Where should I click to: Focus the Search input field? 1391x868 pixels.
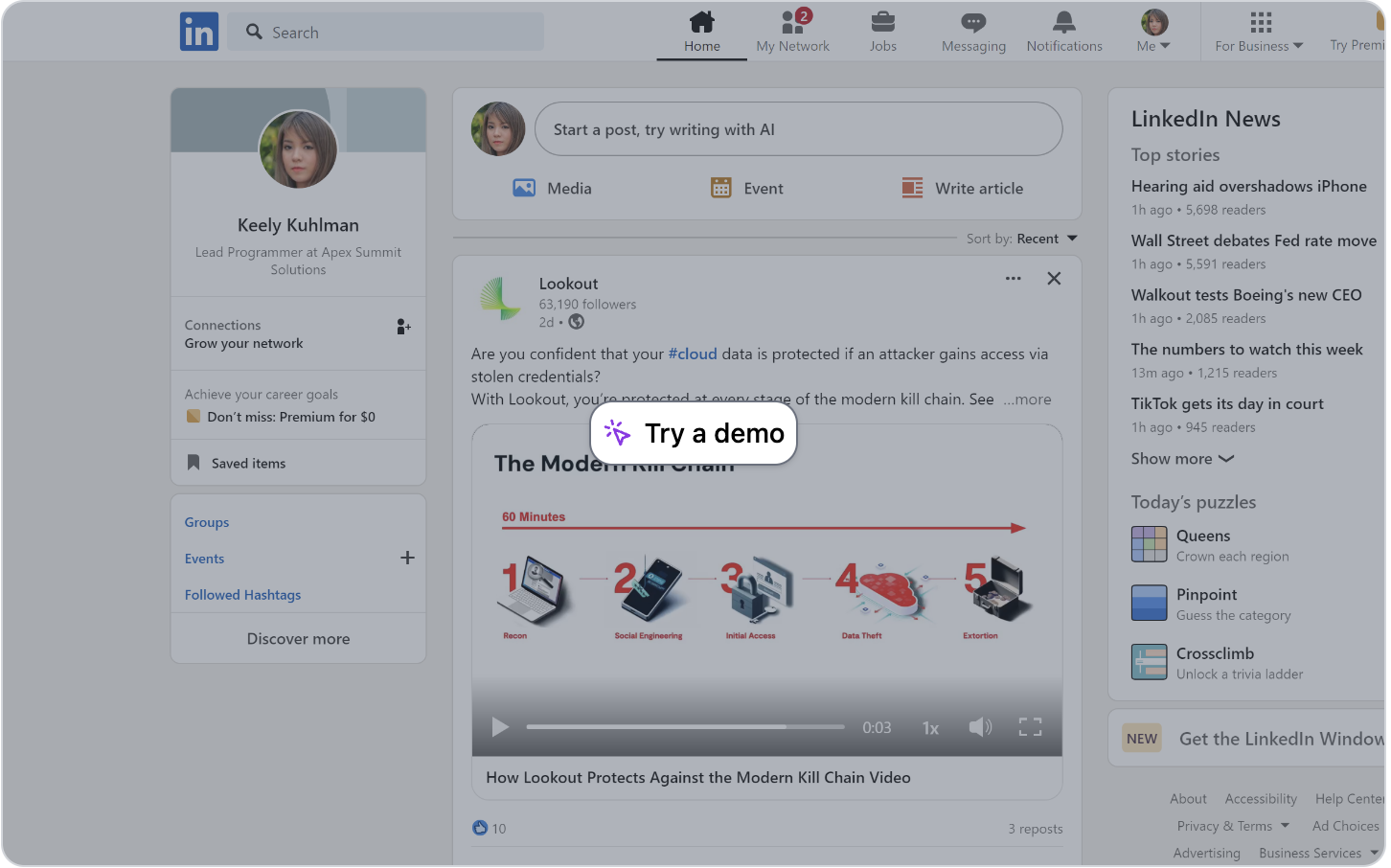(x=385, y=32)
